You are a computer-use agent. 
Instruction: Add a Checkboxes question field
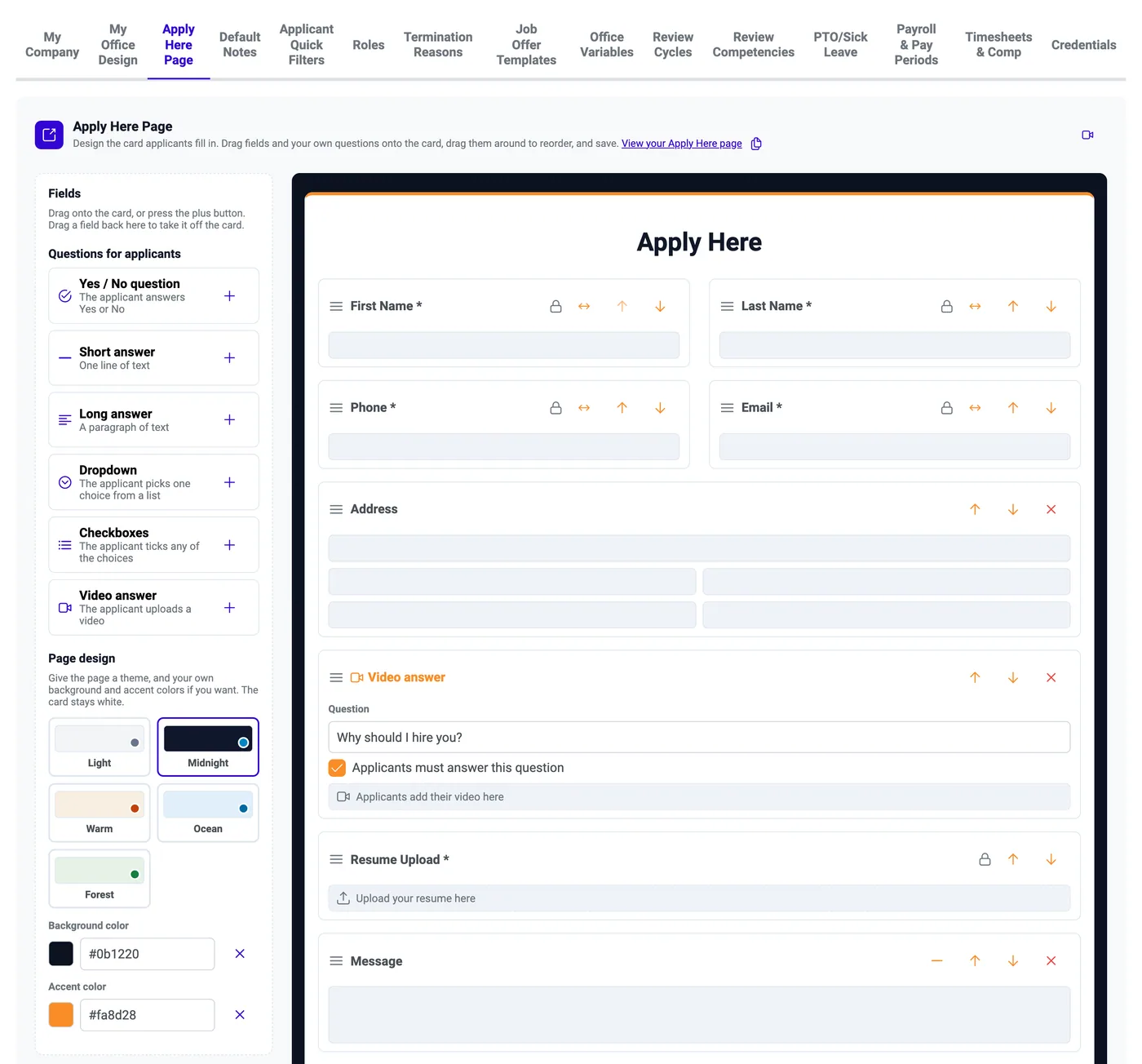click(229, 545)
